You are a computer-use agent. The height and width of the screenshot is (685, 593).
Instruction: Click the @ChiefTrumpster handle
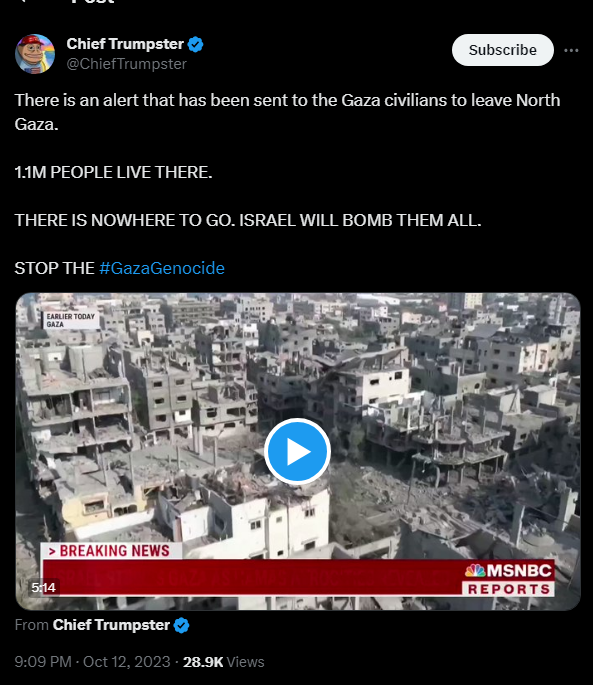pos(127,64)
